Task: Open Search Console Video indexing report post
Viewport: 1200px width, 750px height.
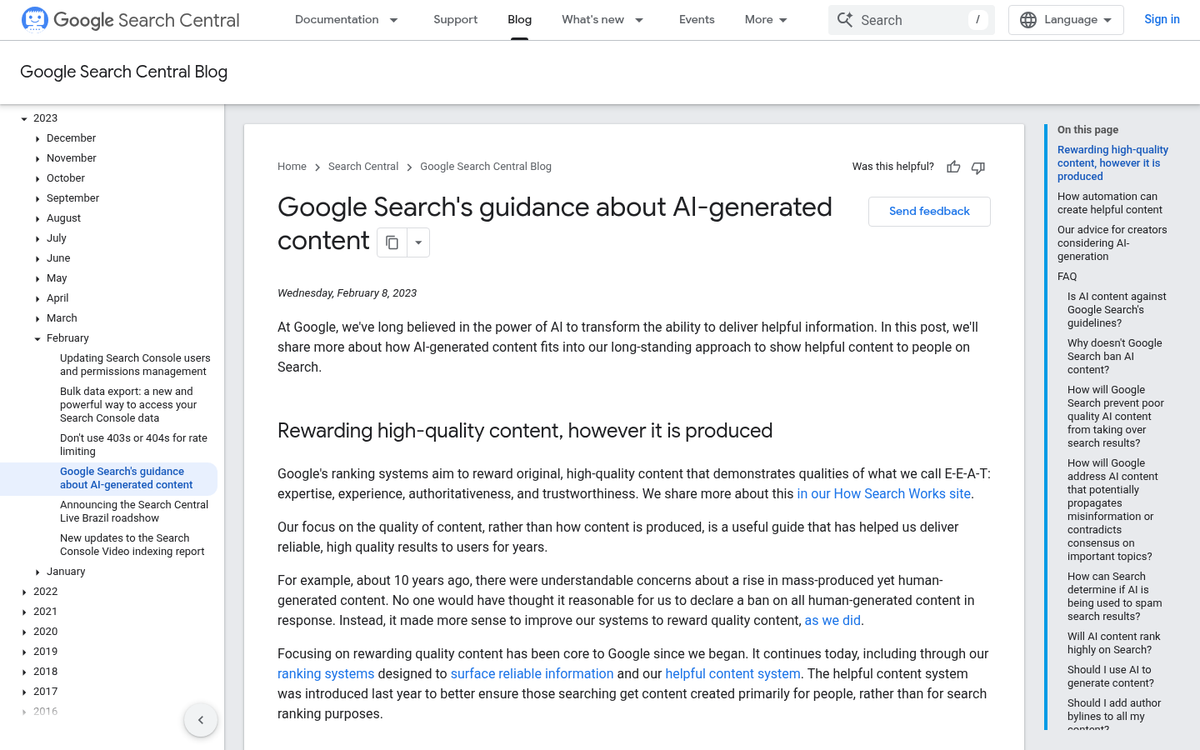Action: (x=132, y=545)
